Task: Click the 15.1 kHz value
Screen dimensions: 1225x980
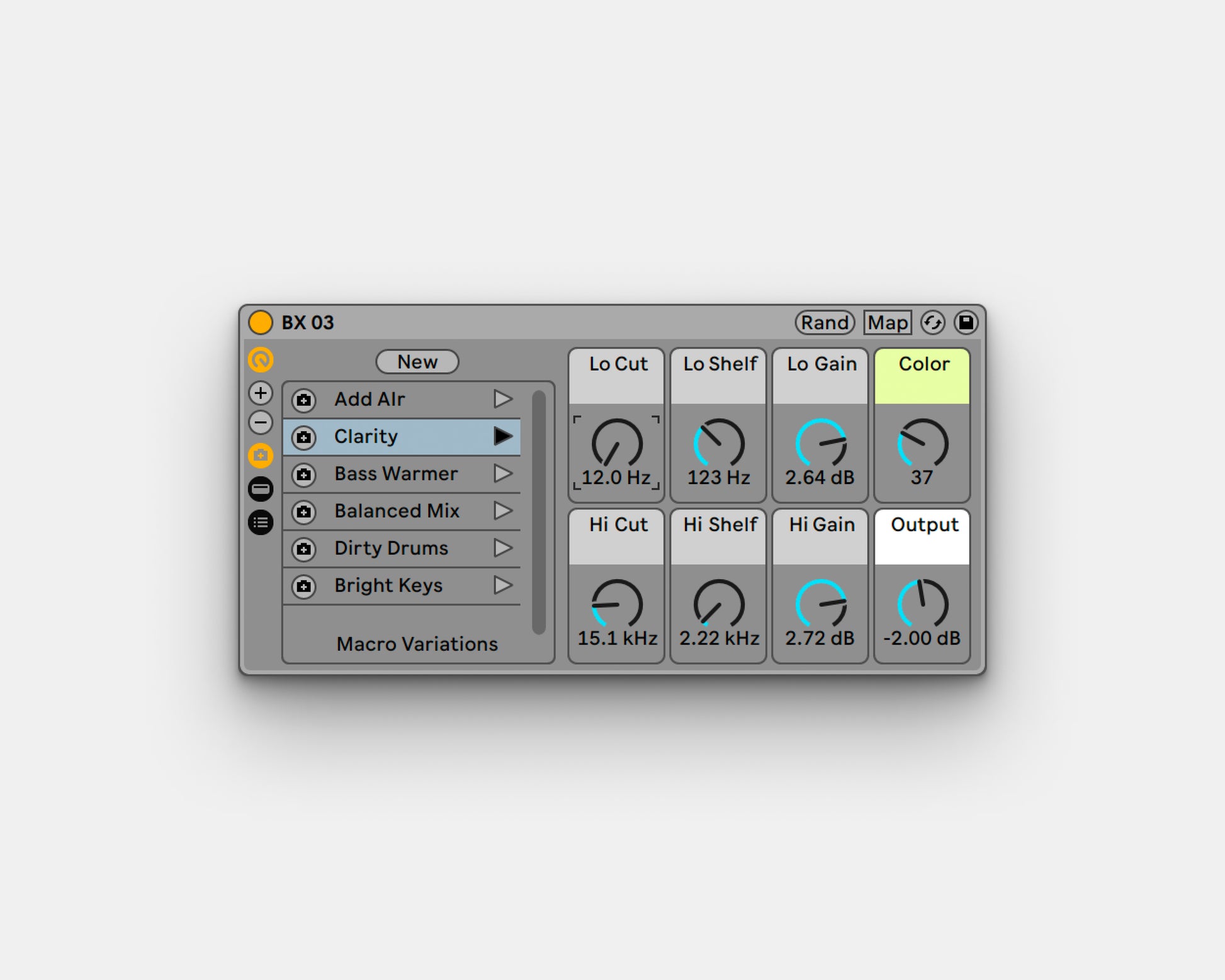Action: 618,638
